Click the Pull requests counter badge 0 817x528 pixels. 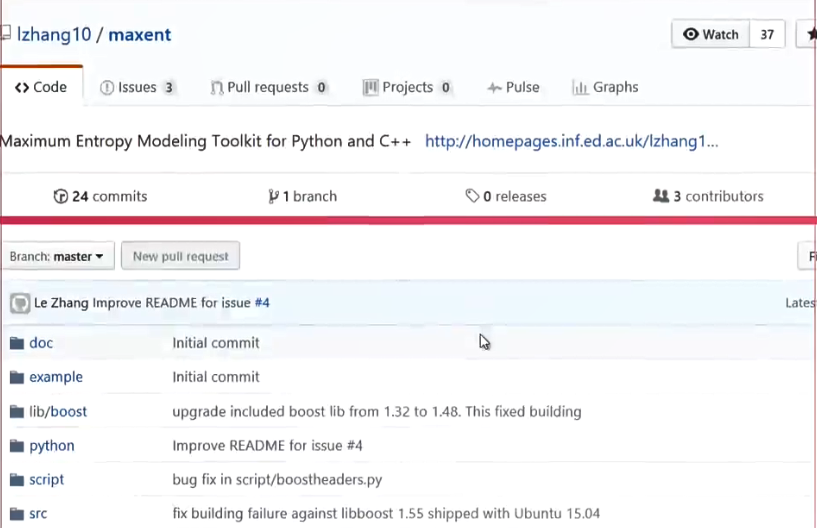click(321, 88)
